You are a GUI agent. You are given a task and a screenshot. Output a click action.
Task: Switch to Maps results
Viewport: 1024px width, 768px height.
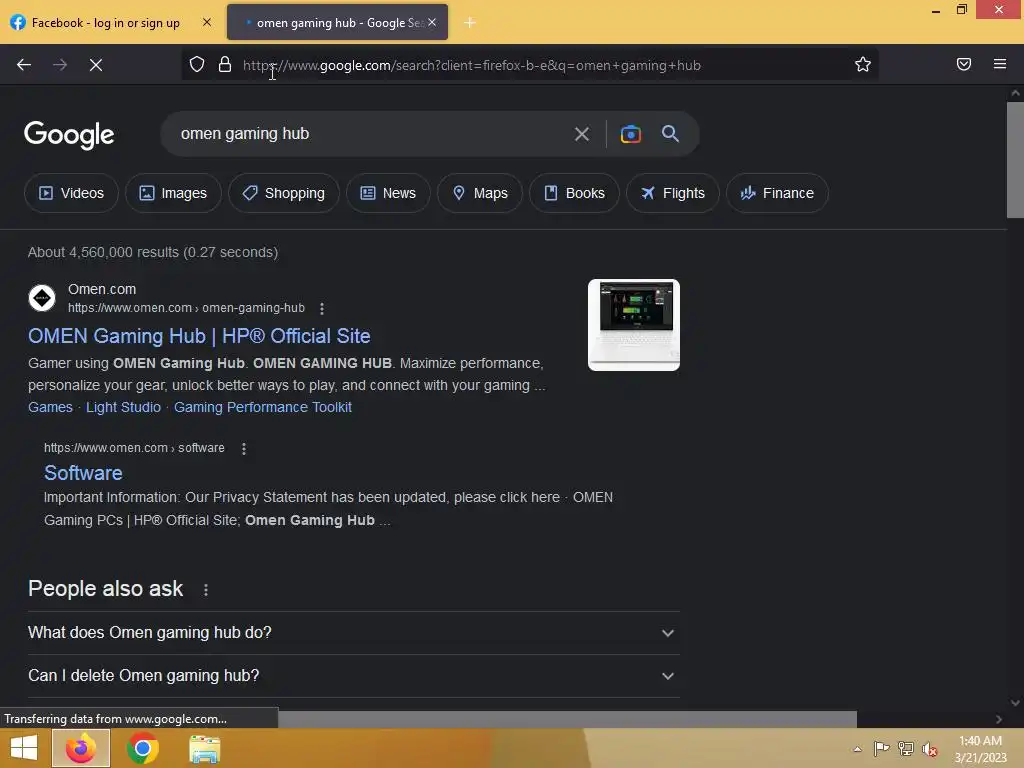[479, 193]
